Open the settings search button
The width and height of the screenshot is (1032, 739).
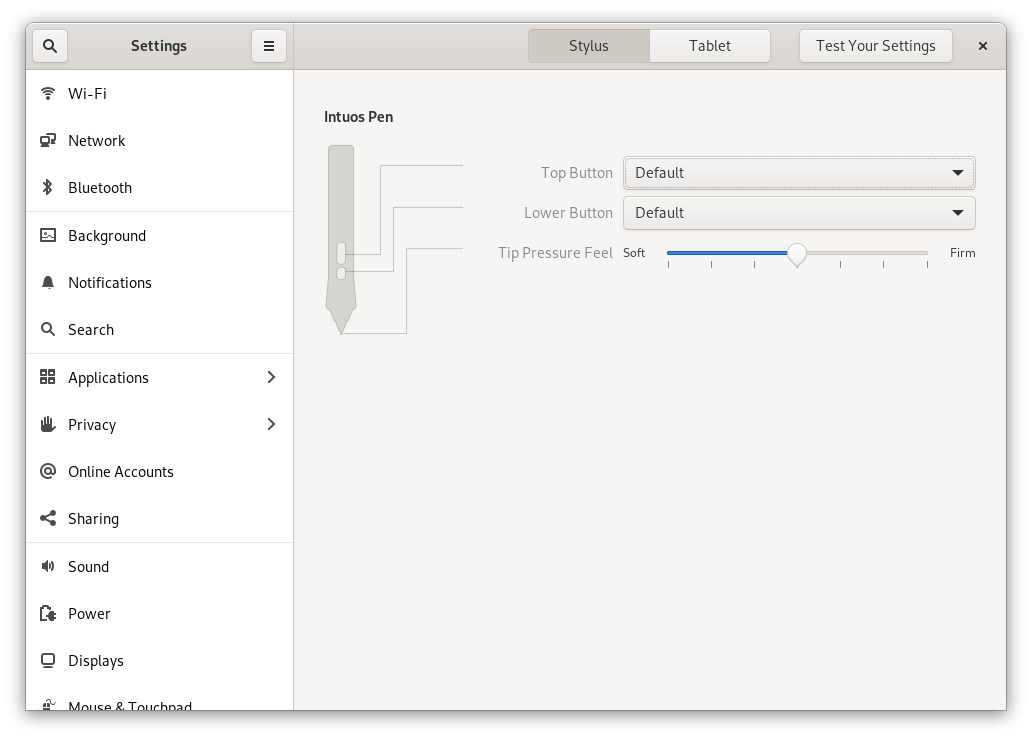tap(50, 46)
